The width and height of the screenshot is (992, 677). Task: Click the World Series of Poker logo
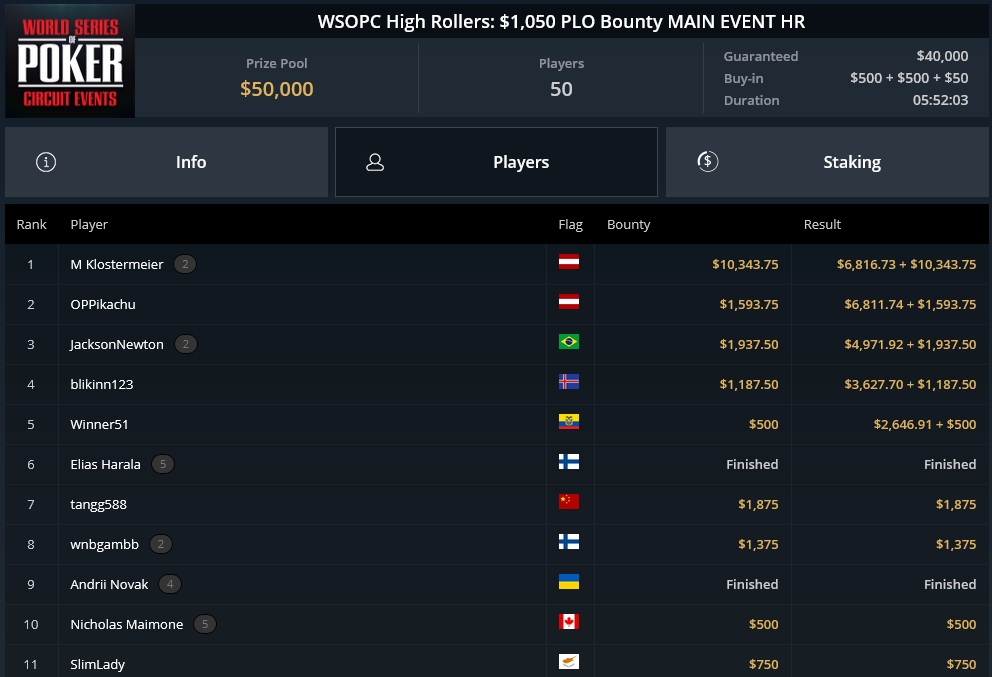click(x=70, y=61)
